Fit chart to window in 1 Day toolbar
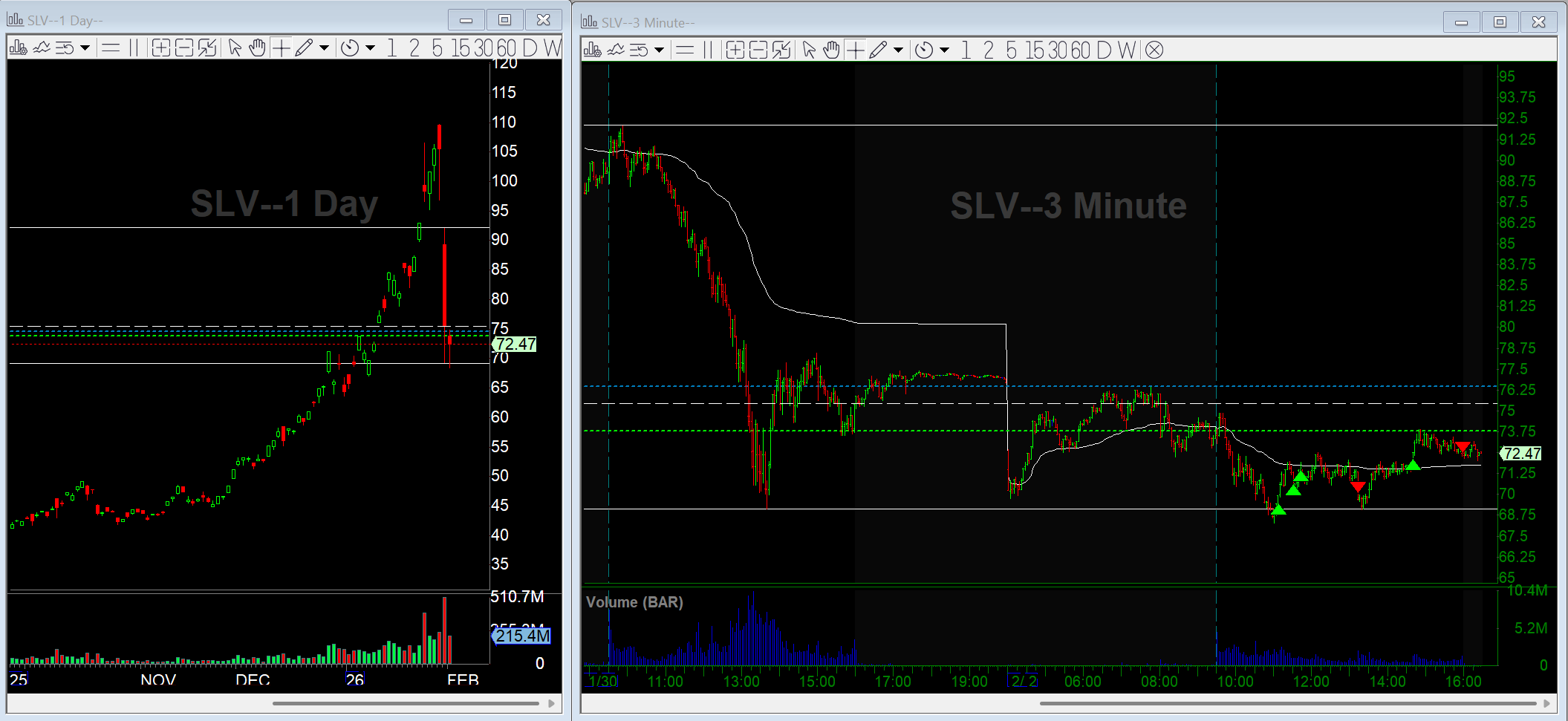This screenshot has height=721, width=1568. pyautogui.click(x=207, y=48)
